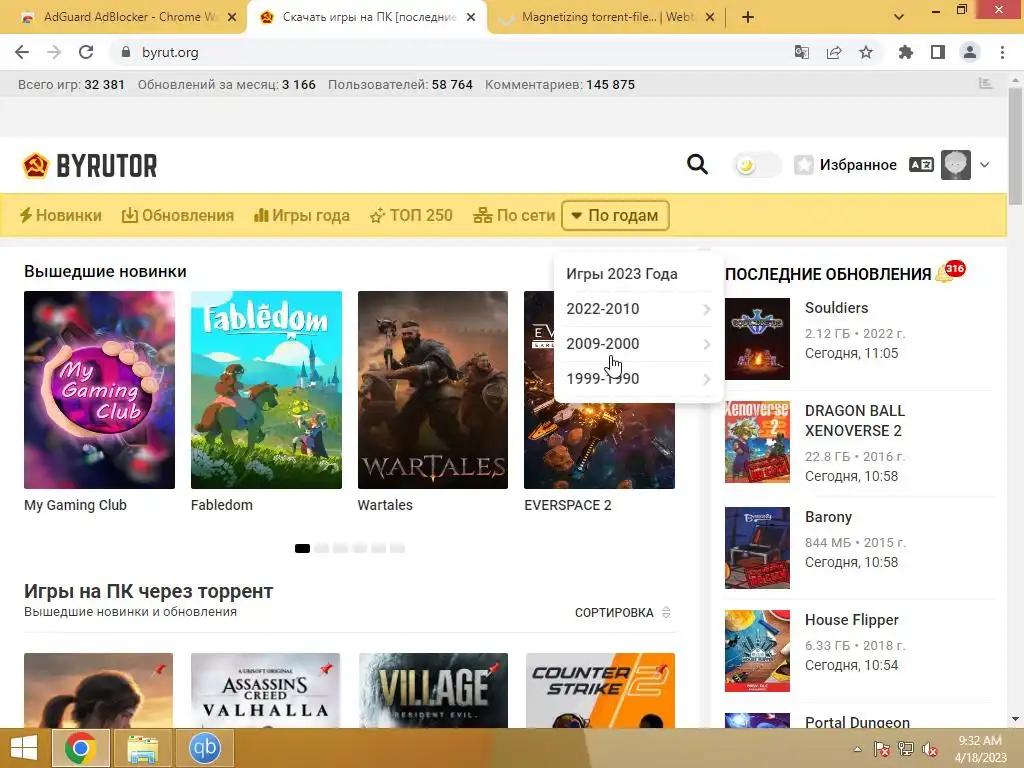Viewport: 1024px width, 768px height.
Task: Open Counter Strike 2 card
Action: (x=600, y=690)
